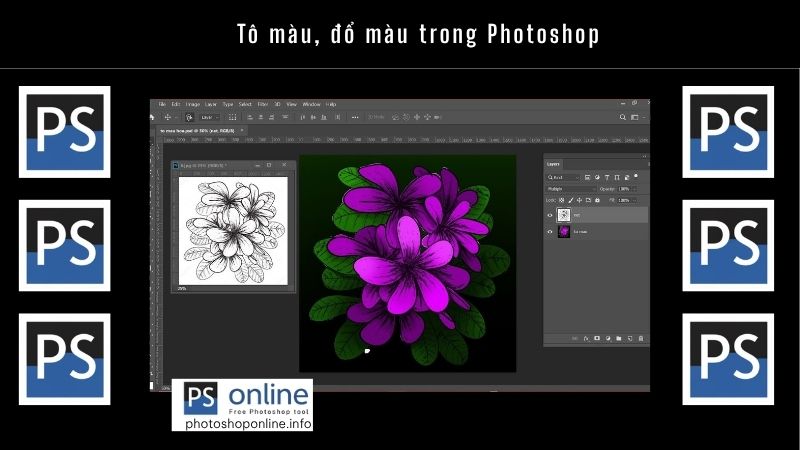Screen dimensions: 800x450
Task: Click the search magnifier icon in options bar
Action: [623, 117]
